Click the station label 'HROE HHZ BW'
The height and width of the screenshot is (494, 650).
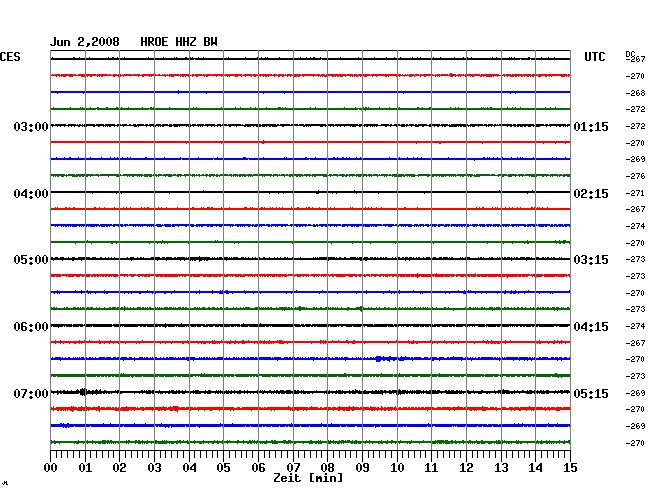[x=179, y=42]
